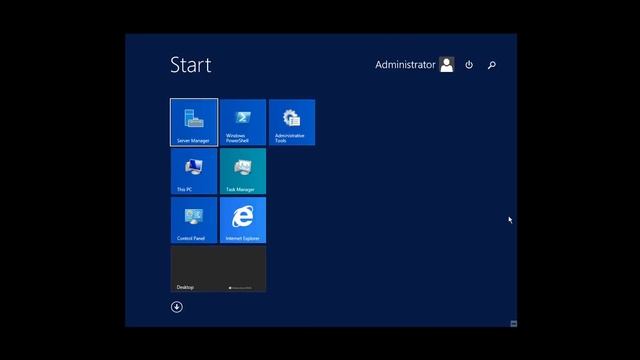Launch the Internet Explorer tile

point(243,220)
